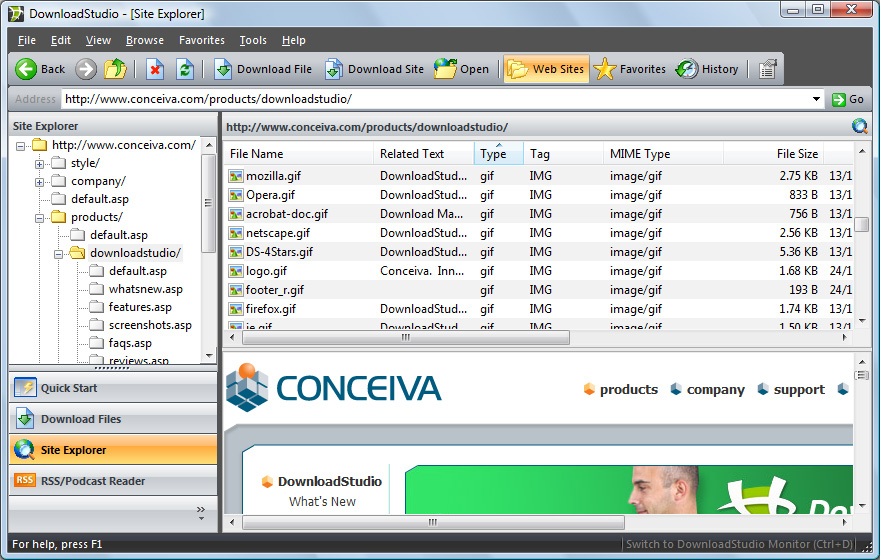Click the tree pane scroll down arrow
The image size is (880, 560).
click(x=209, y=356)
